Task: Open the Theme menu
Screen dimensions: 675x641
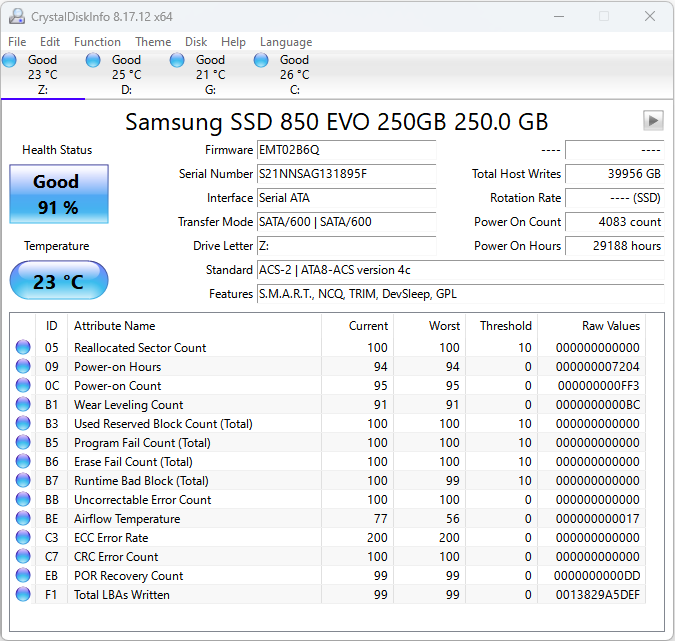Action: tap(153, 42)
